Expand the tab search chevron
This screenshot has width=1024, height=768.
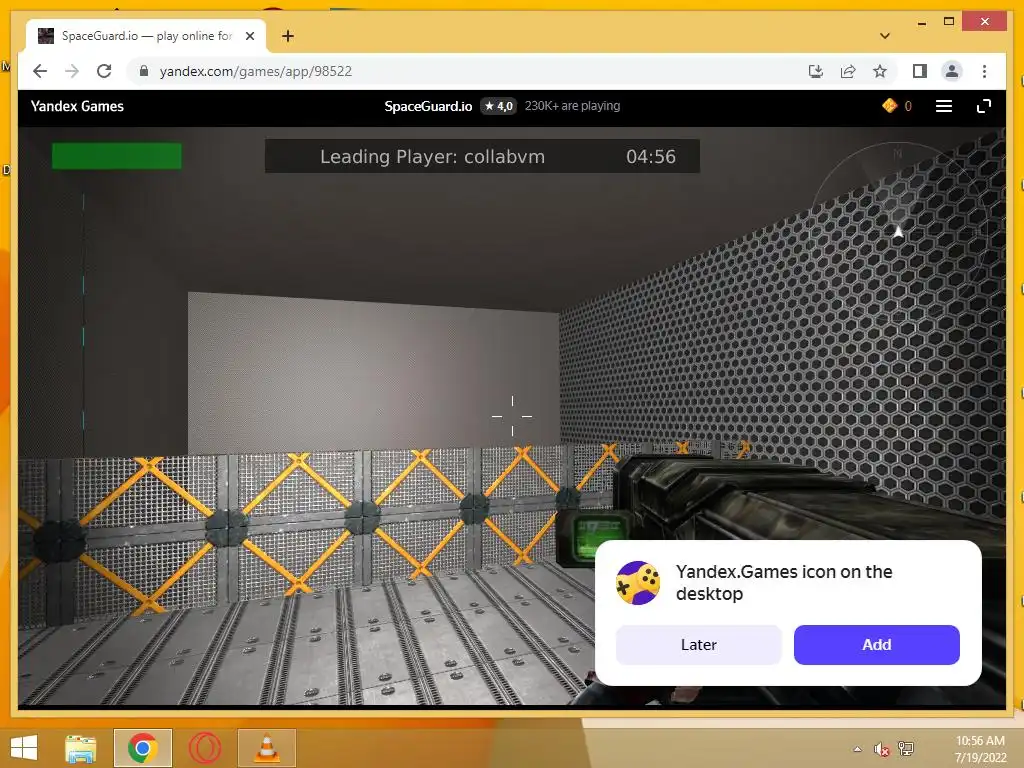[x=884, y=36]
